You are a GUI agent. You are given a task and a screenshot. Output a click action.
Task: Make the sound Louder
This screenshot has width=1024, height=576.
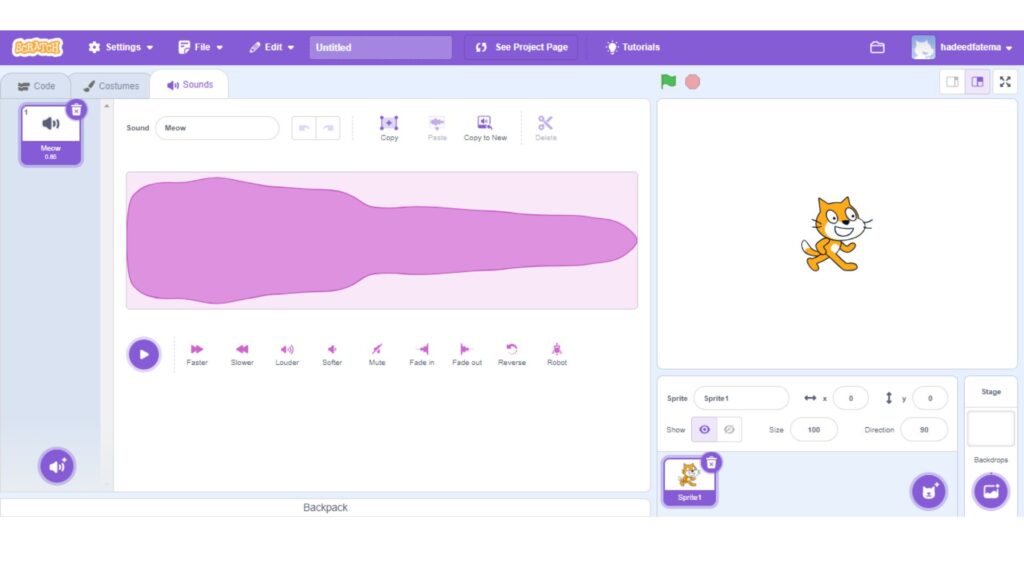click(287, 355)
